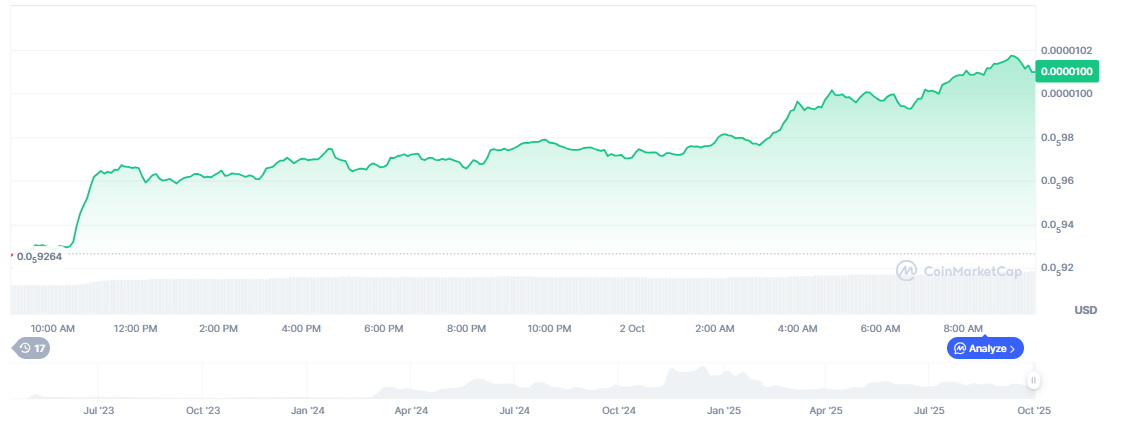Select Jul '25 on the range navigator

930,411
